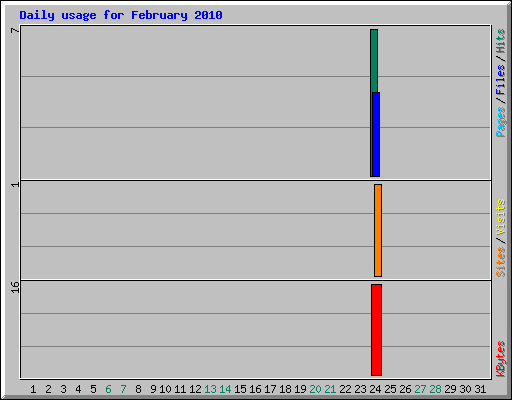Click green weekend day 21 on the x-axis
The image size is (512, 400).
tap(330, 389)
